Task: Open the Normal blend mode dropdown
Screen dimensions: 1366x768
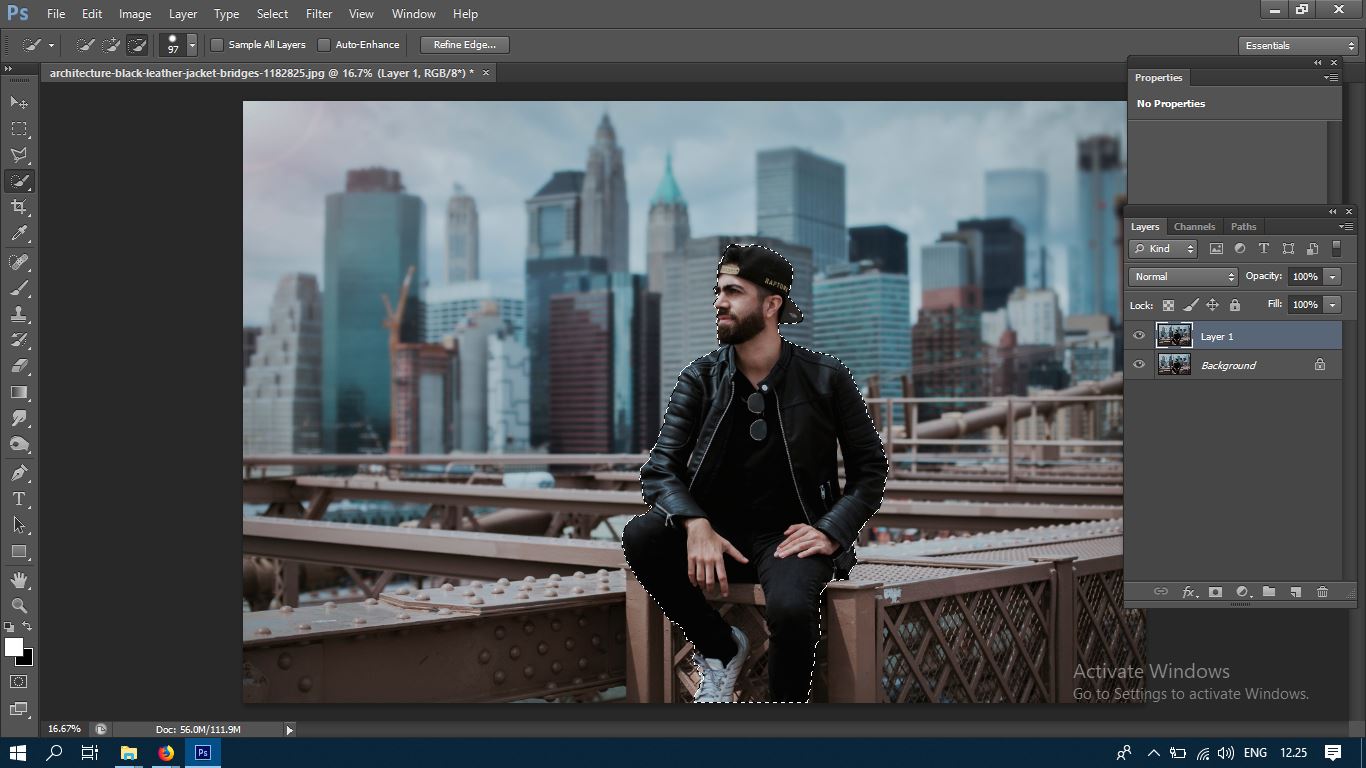Action: point(1184,277)
